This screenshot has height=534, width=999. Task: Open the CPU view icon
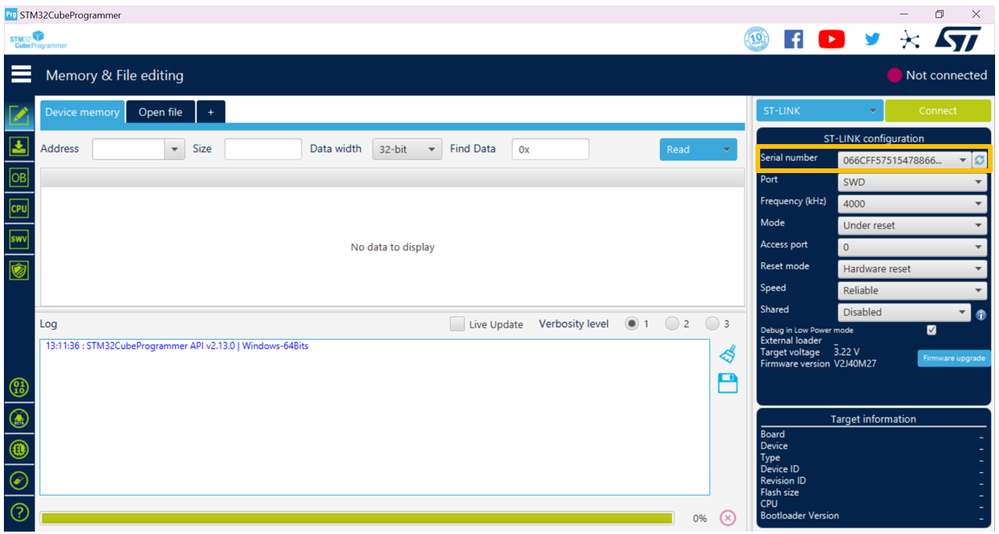[19, 208]
